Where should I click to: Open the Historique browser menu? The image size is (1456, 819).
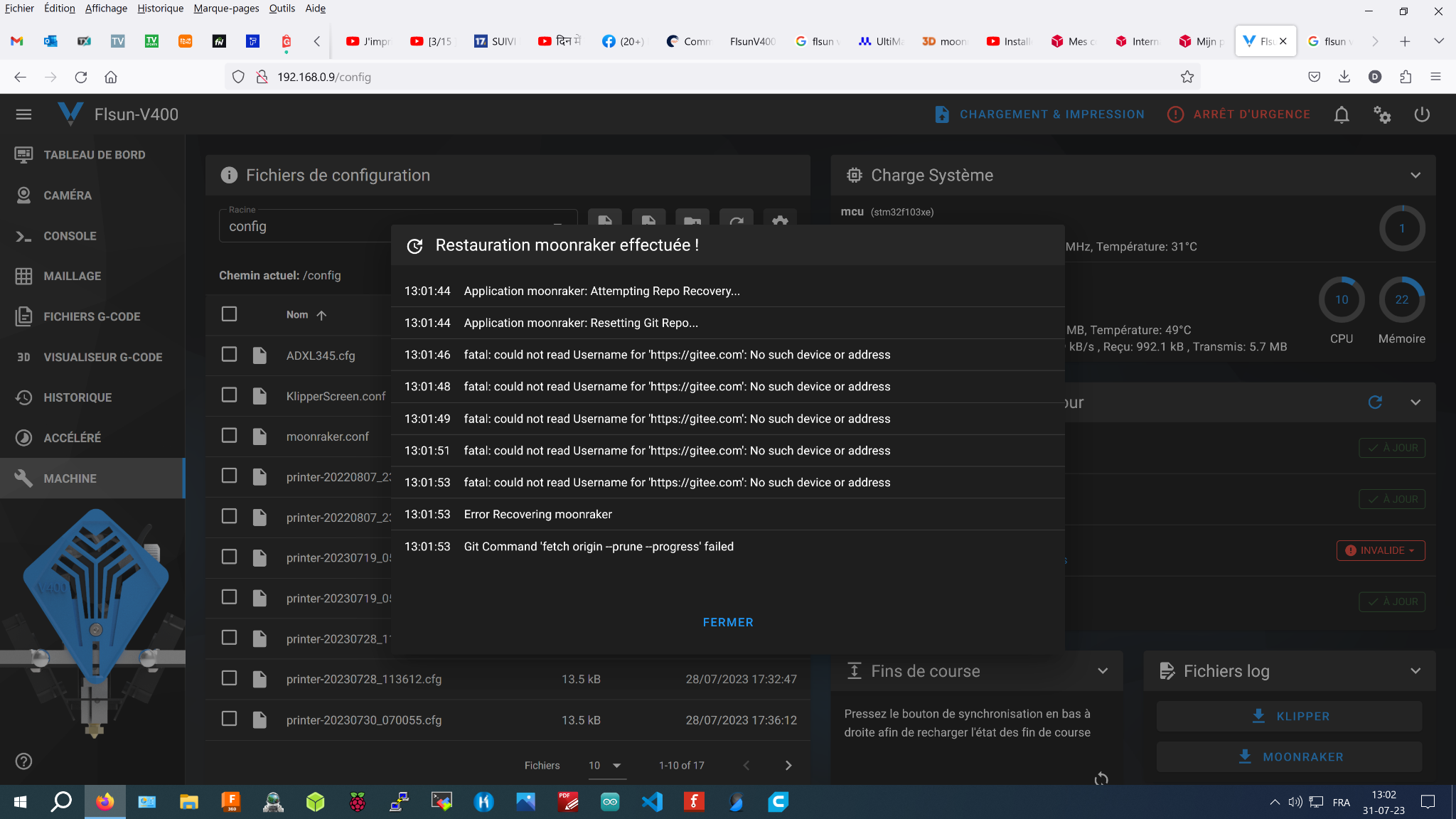pos(160,9)
